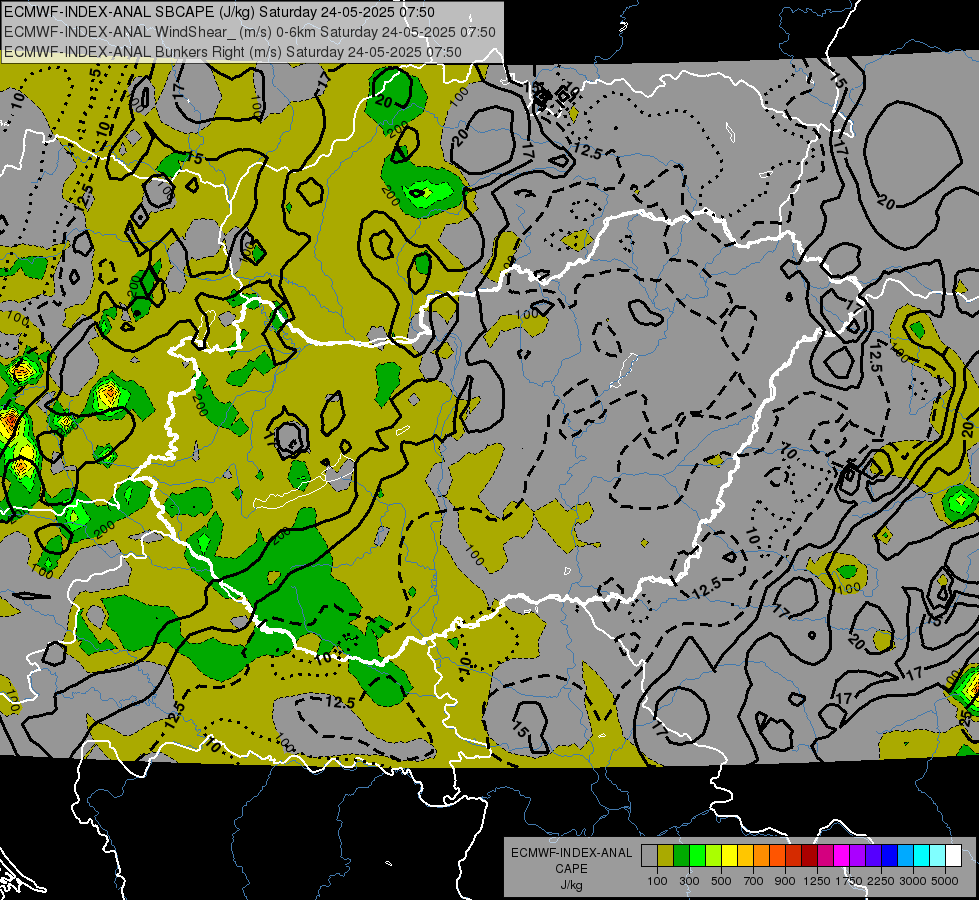
Task: Click the CAPE label in the legend
Action: click(571, 869)
